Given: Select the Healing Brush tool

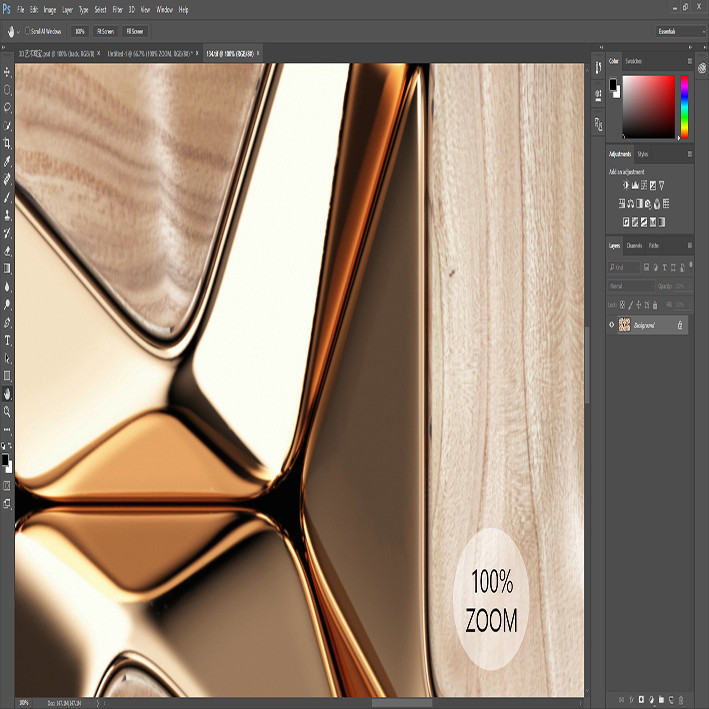Looking at the screenshot, I should coord(7,179).
